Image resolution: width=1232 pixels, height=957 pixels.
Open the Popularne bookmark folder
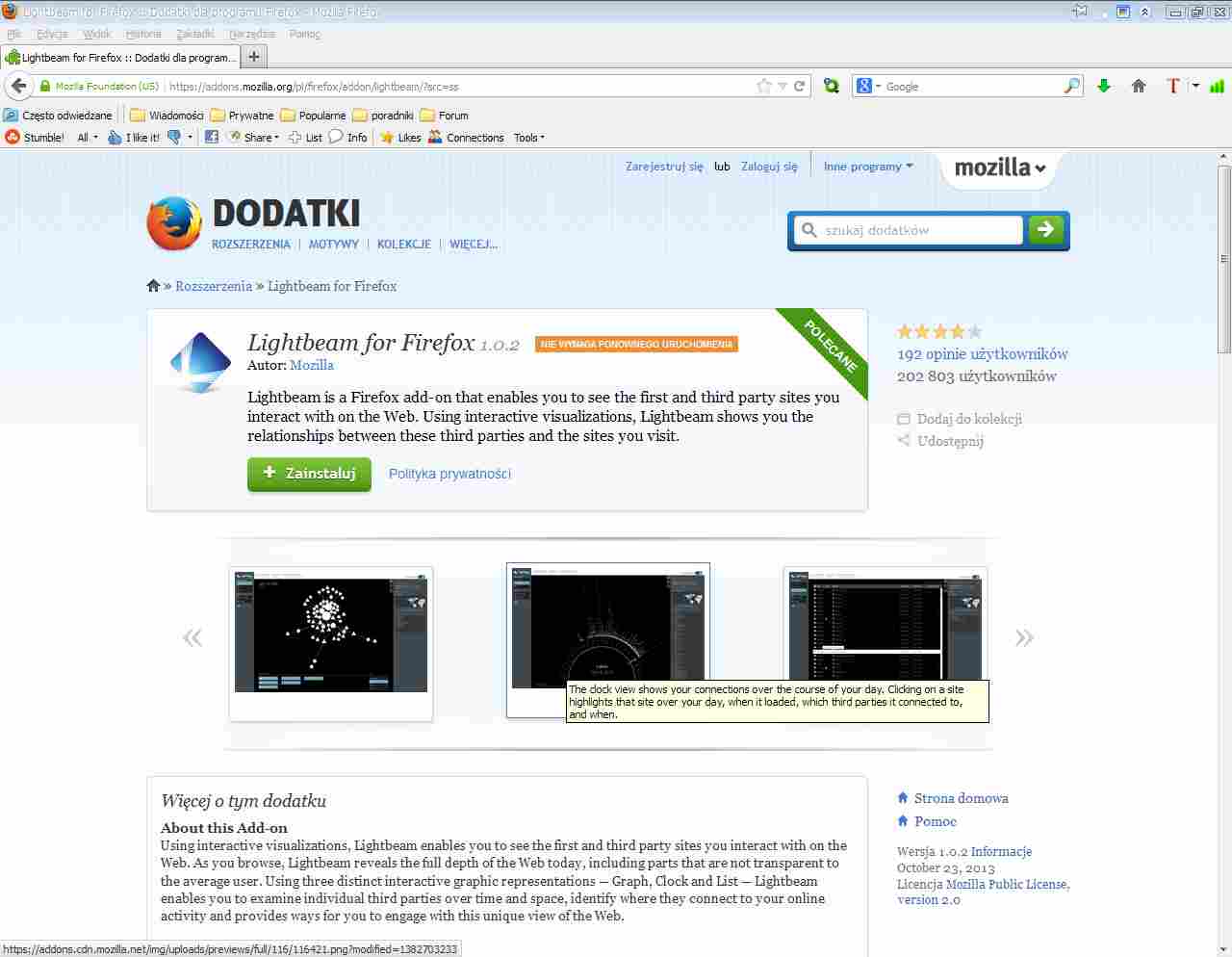[313, 115]
